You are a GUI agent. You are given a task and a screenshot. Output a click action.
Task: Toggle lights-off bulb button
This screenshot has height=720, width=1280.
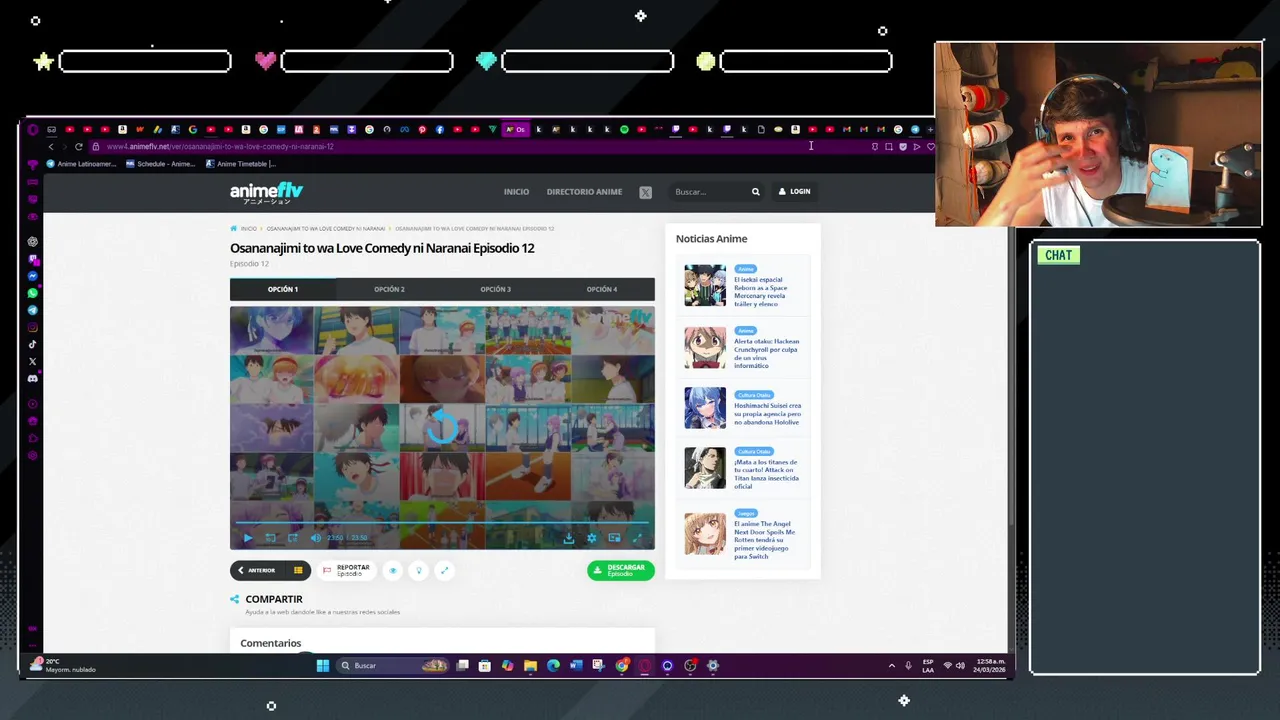pyautogui.click(x=419, y=570)
